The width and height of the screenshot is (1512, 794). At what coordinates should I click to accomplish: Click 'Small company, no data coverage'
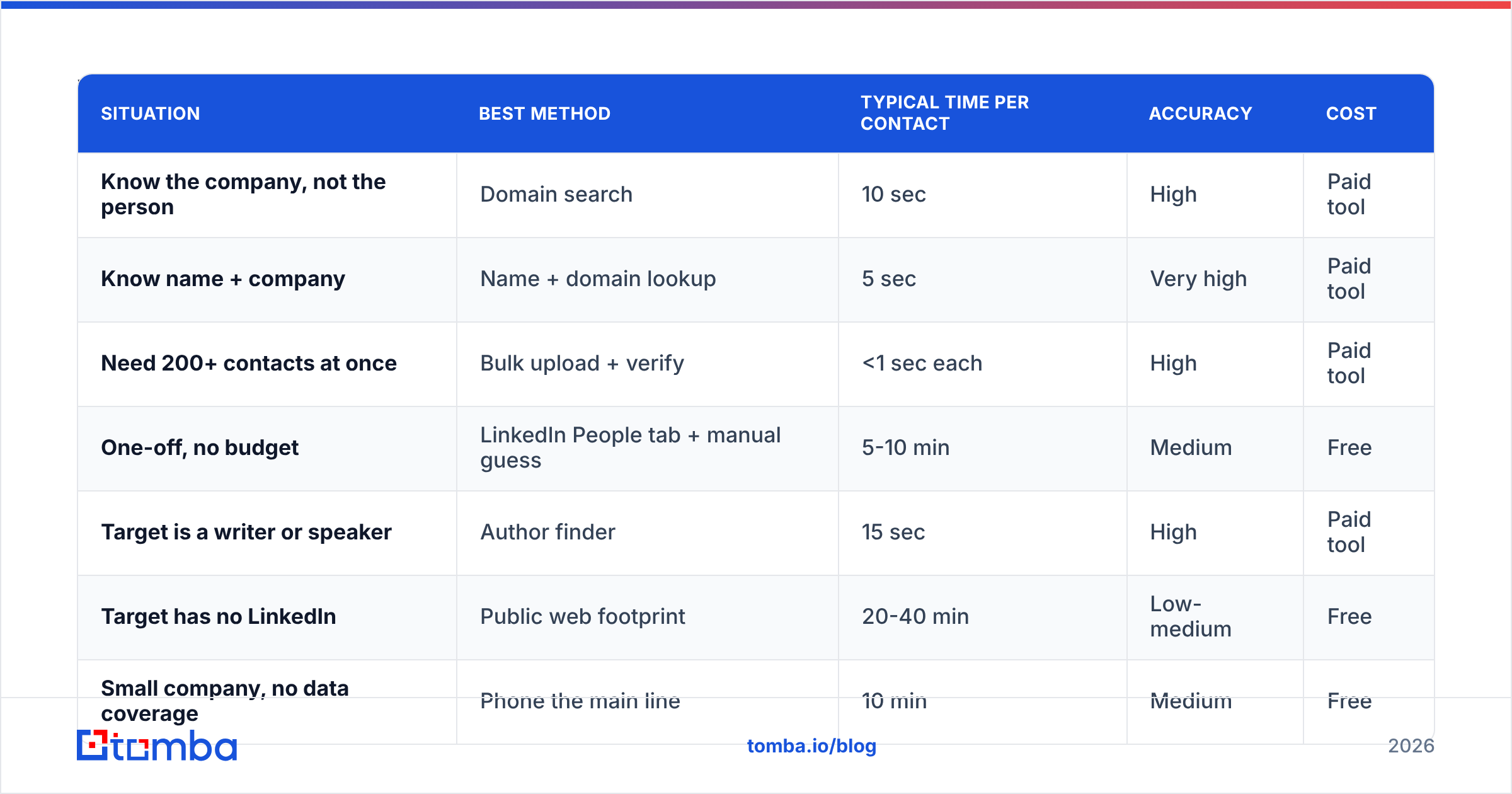tap(225, 701)
